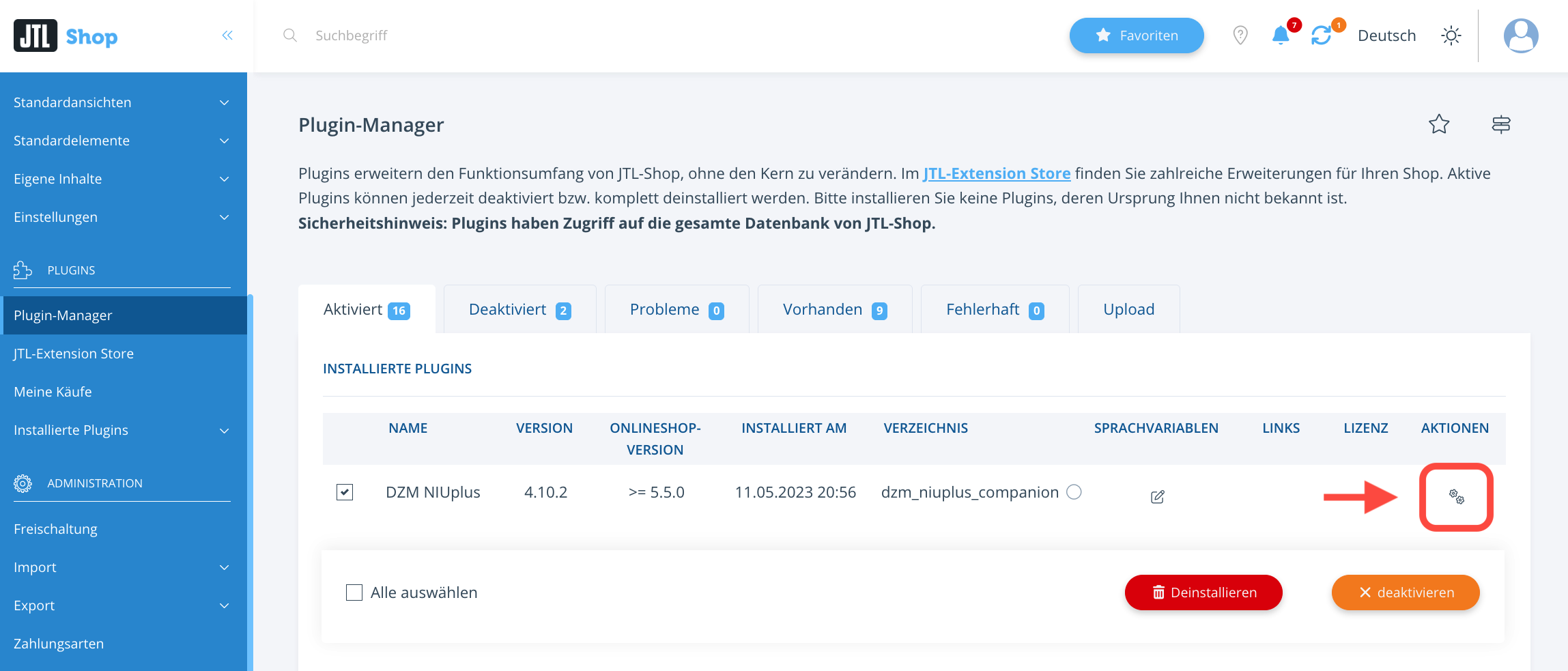1568x671 pixels.
Task: Open the Fehlerhaft tab
Action: [995, 310]
